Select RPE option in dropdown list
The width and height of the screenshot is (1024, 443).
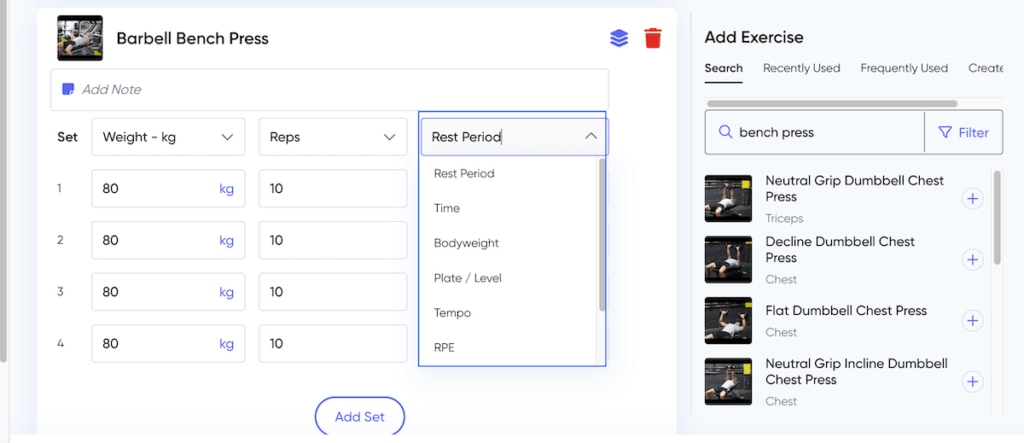[x=445, y=348]
